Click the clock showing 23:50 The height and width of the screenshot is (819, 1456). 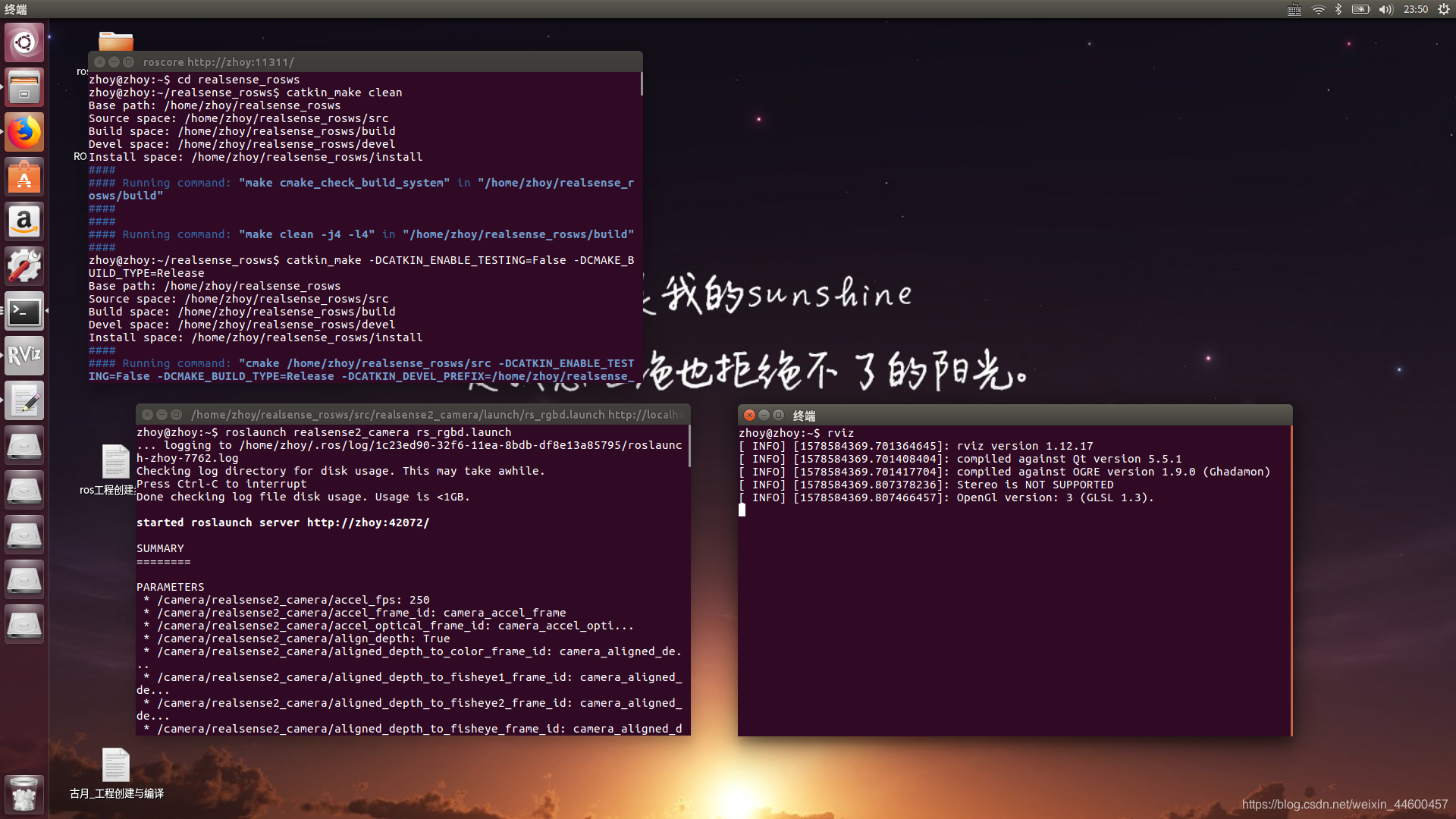[1415, 9]
